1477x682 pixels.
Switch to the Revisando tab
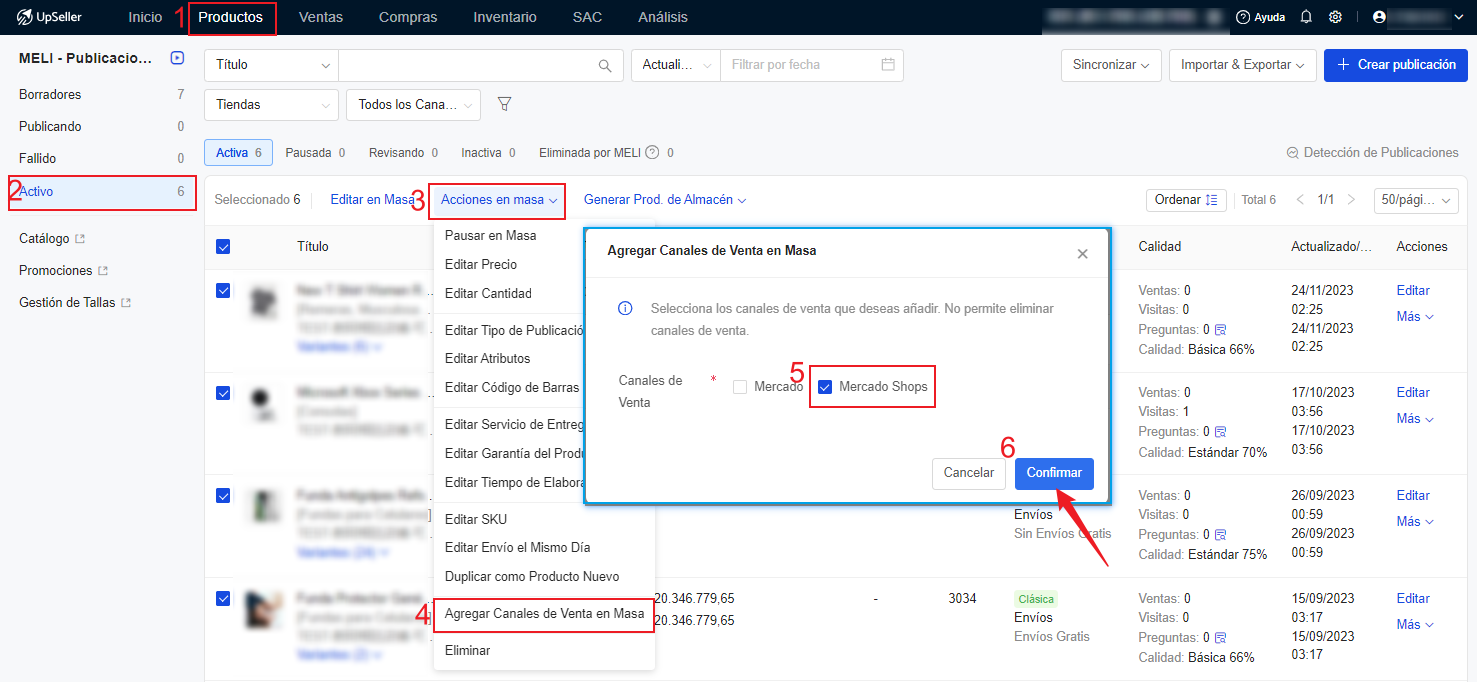pos(403,153)
